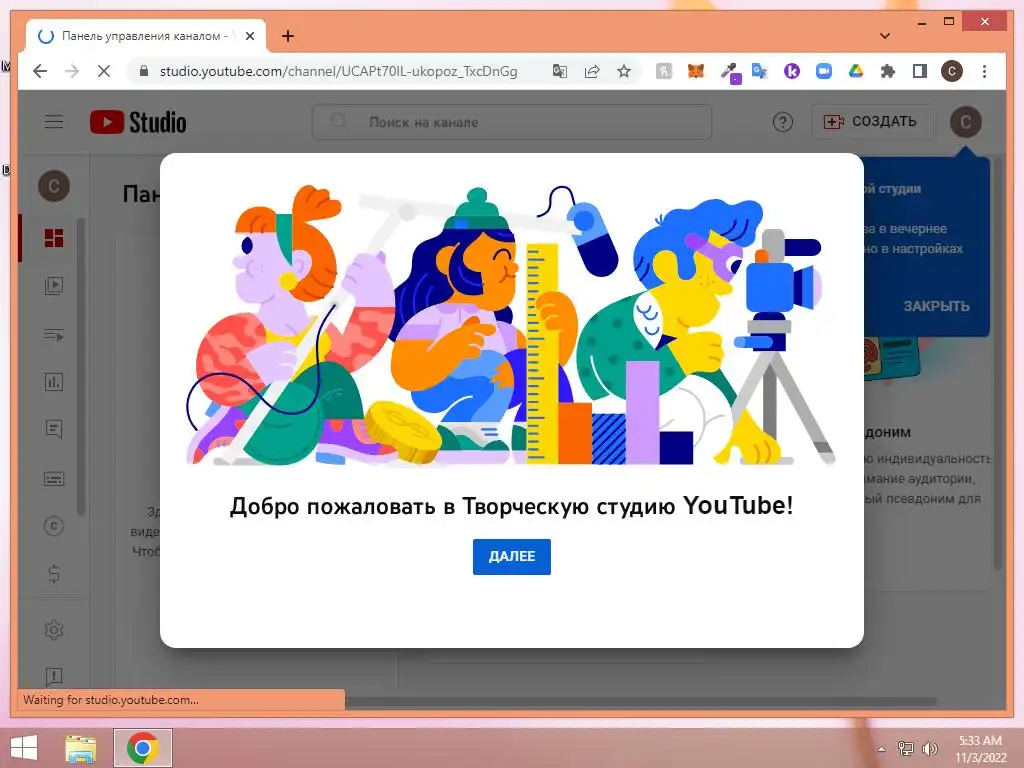Open the Subtitles icon in sidebar

(x=54, y=479)
